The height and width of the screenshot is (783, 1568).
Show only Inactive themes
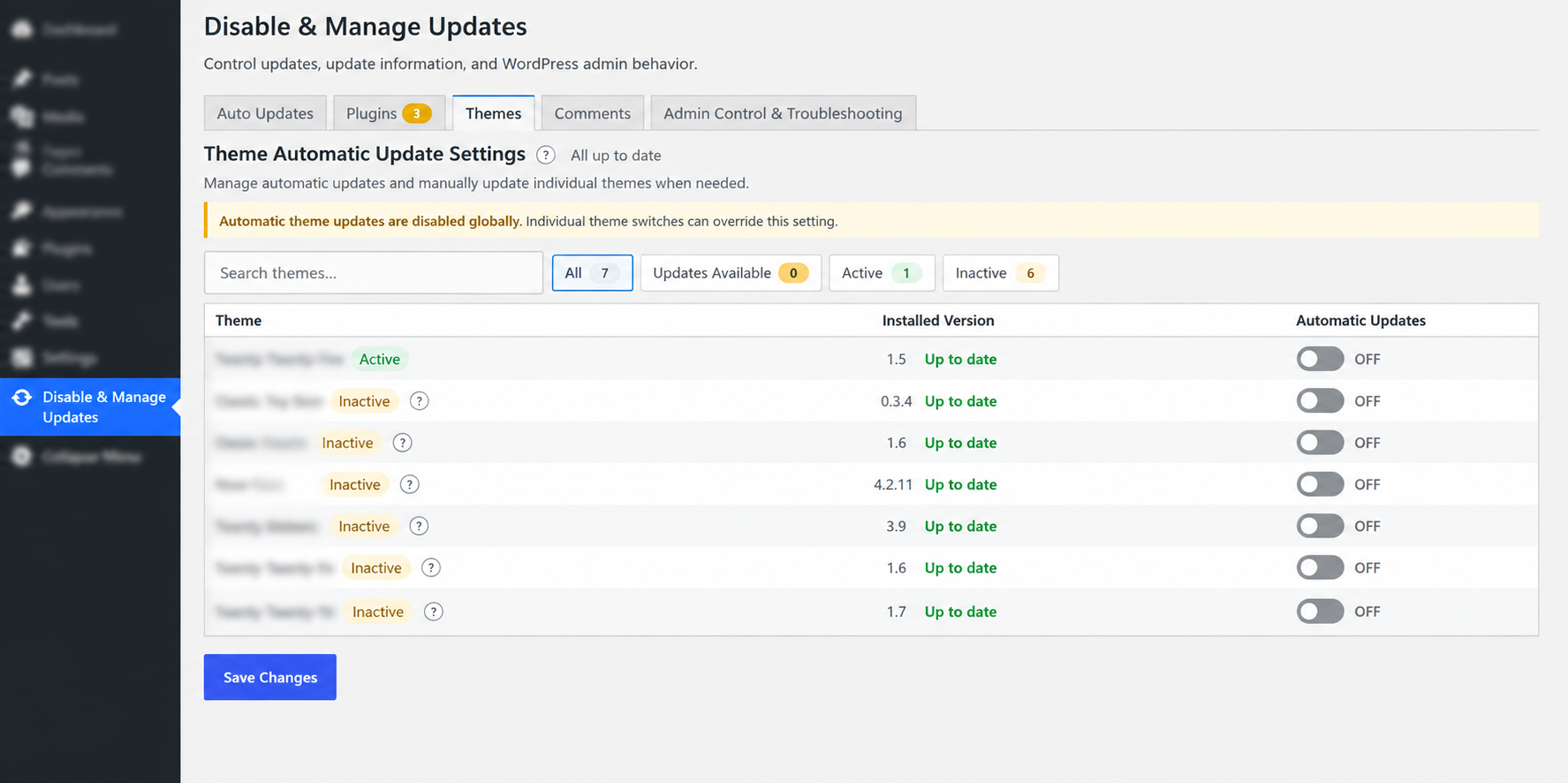coord(1000,273)
